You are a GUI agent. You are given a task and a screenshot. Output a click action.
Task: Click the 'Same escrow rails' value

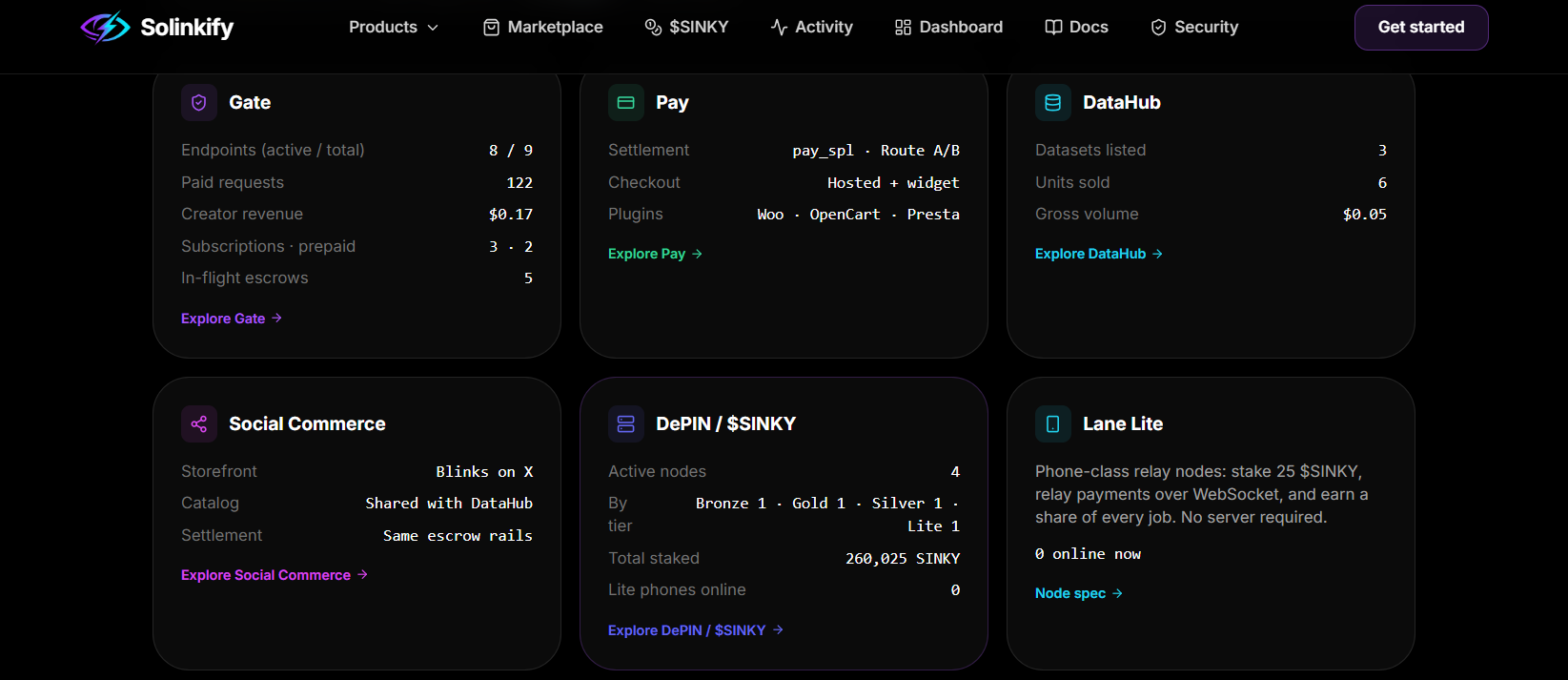[x=458, y=536]
